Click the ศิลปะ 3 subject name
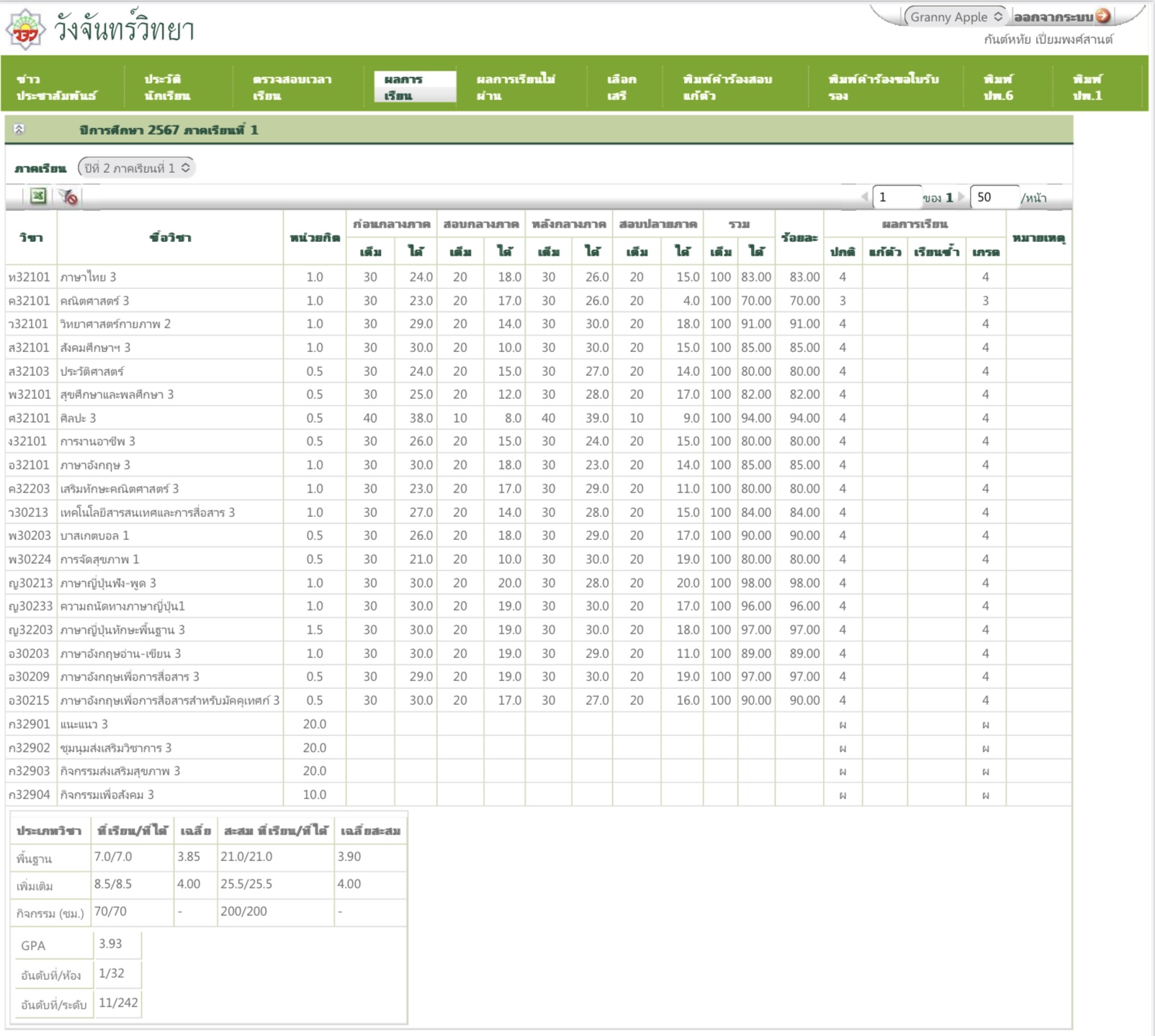This screenshot has height=1036, width=1155. tap(78, 418)
